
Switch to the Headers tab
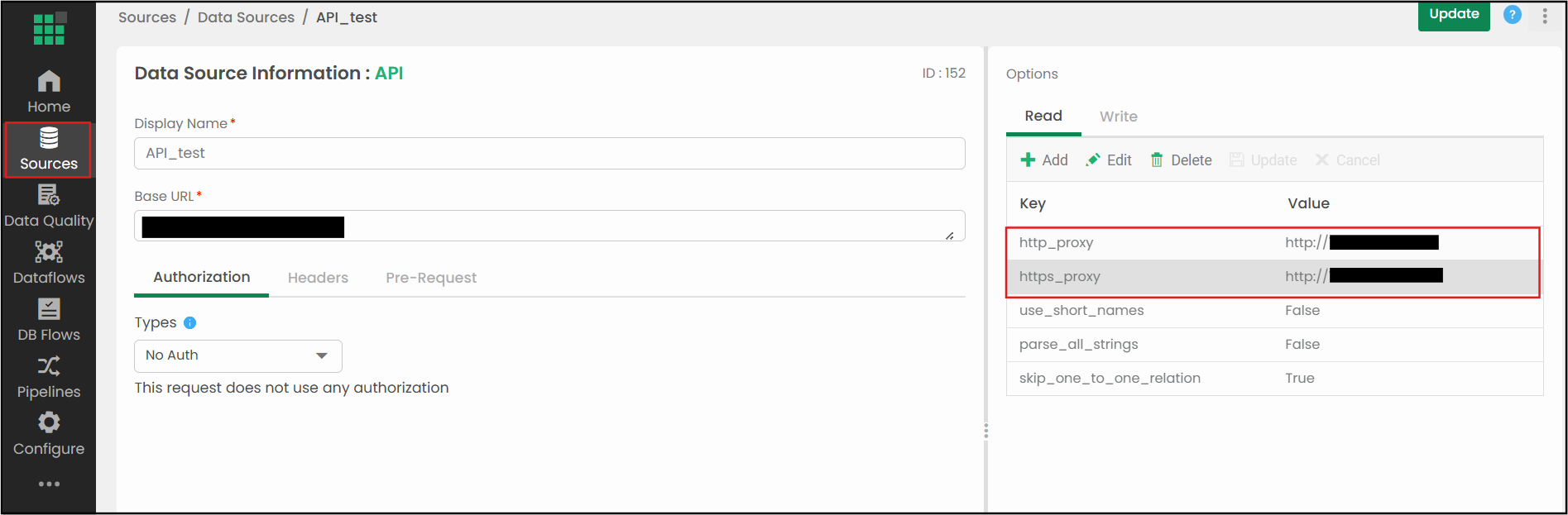click(318, 278)
